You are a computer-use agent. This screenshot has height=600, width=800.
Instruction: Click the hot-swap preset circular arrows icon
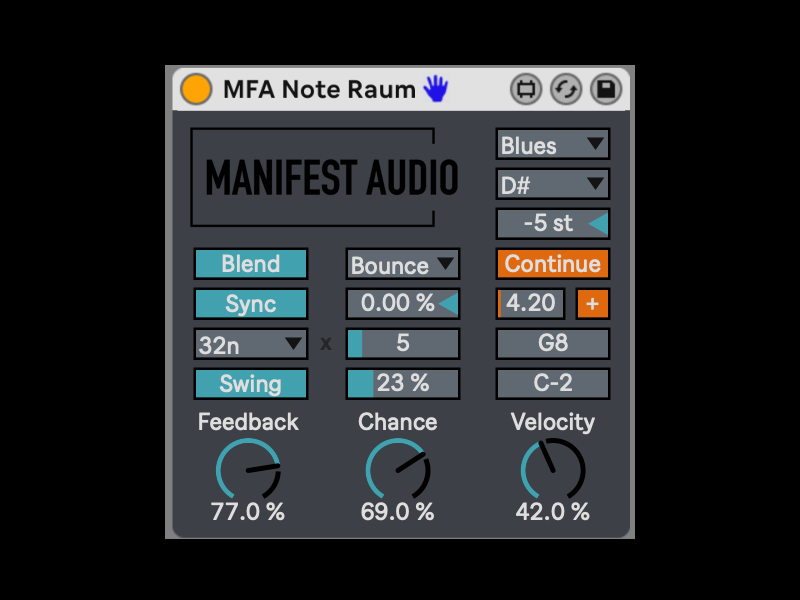(565, 89)
